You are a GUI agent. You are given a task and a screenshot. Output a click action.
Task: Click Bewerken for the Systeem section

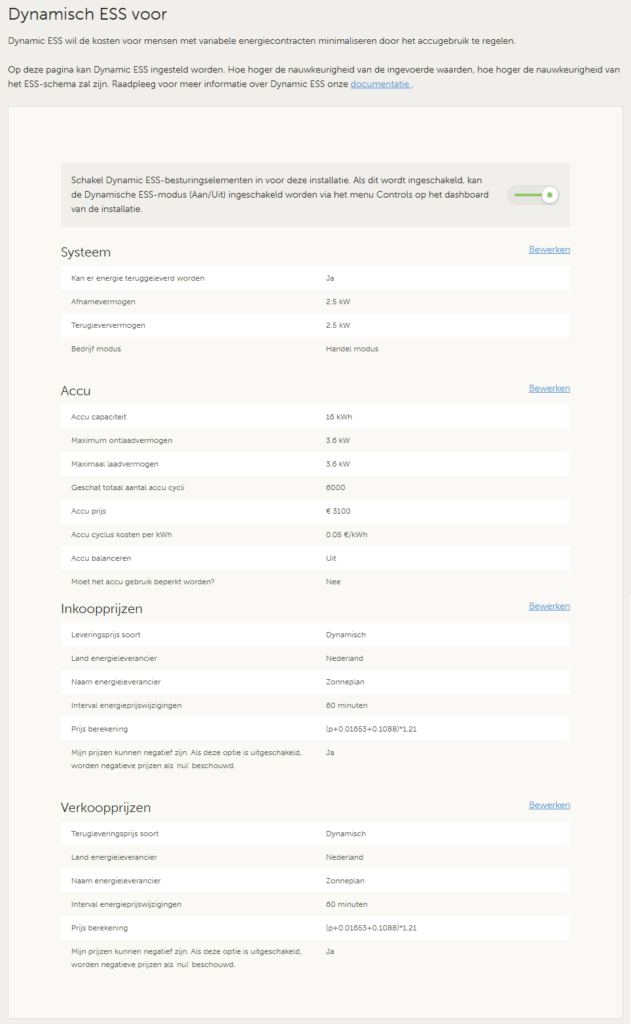point(549,249)
